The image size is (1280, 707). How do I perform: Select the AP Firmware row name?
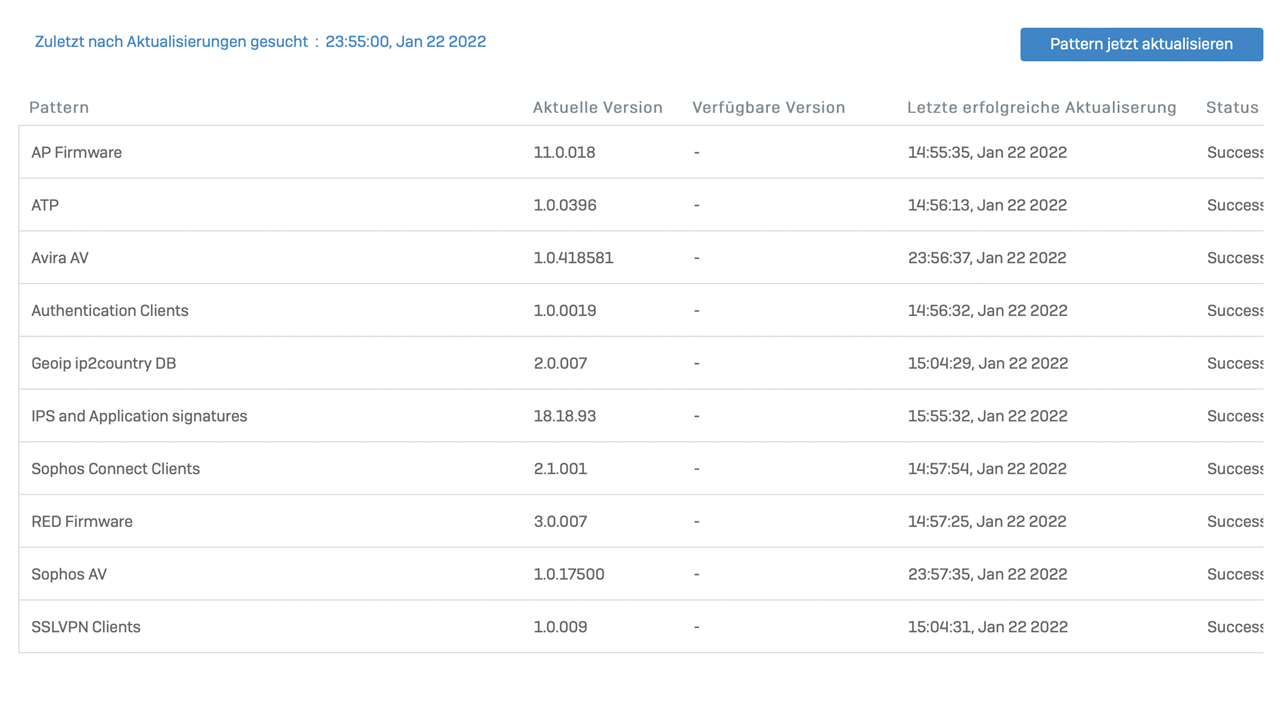[77, 152]
